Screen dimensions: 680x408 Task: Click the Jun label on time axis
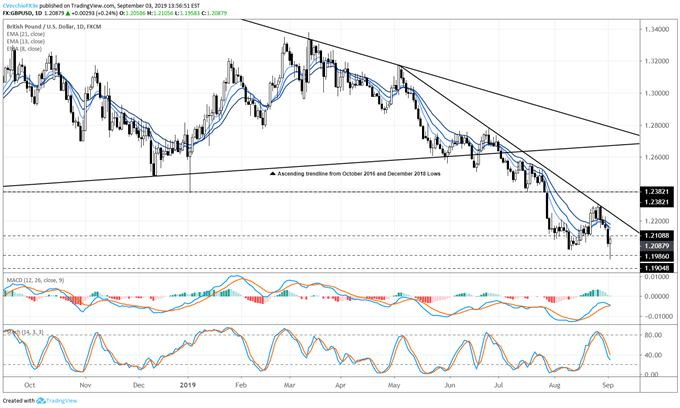tap(450, 385)
